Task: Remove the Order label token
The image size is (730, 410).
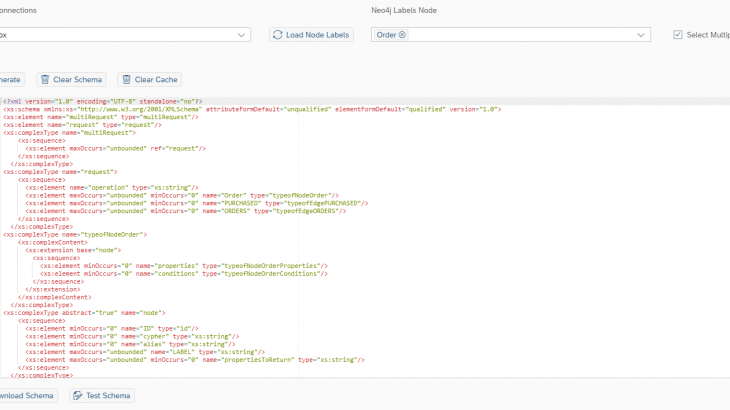Action: [x=402, y=35]
